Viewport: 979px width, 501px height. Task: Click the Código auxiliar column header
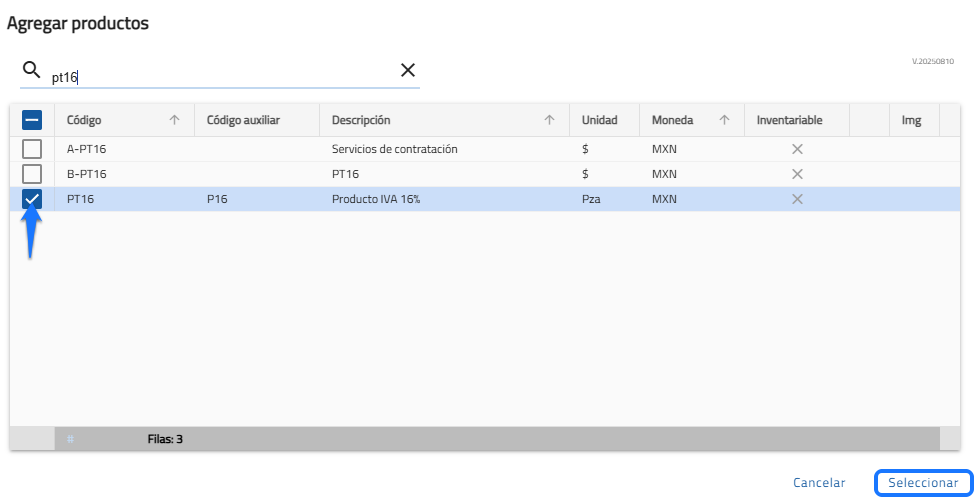point(243,120)
